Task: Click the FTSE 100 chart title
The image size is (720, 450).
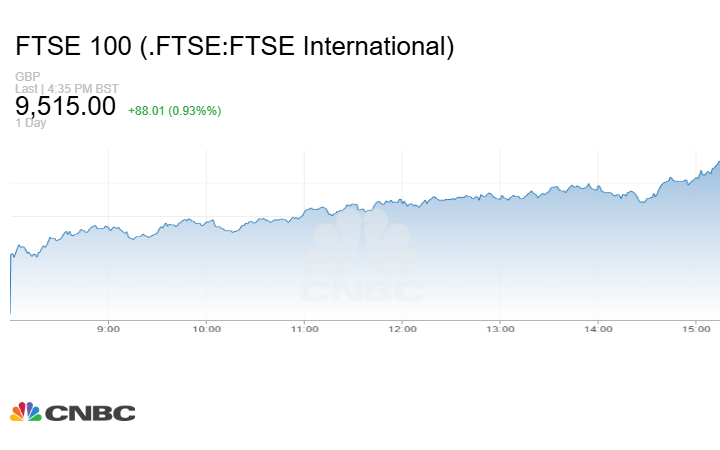Action: tap(235, 46)
